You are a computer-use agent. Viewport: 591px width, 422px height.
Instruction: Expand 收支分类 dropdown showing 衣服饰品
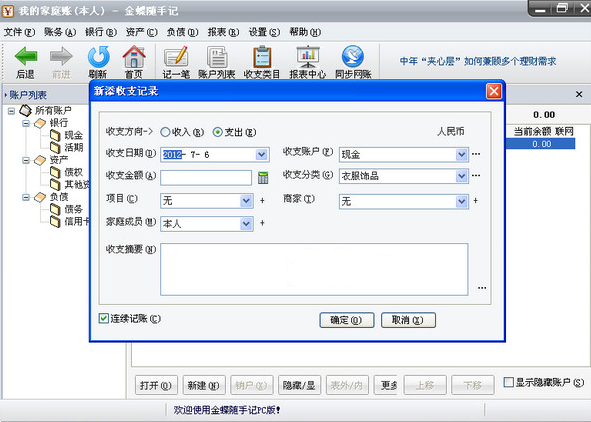click(x=461, y=176)
